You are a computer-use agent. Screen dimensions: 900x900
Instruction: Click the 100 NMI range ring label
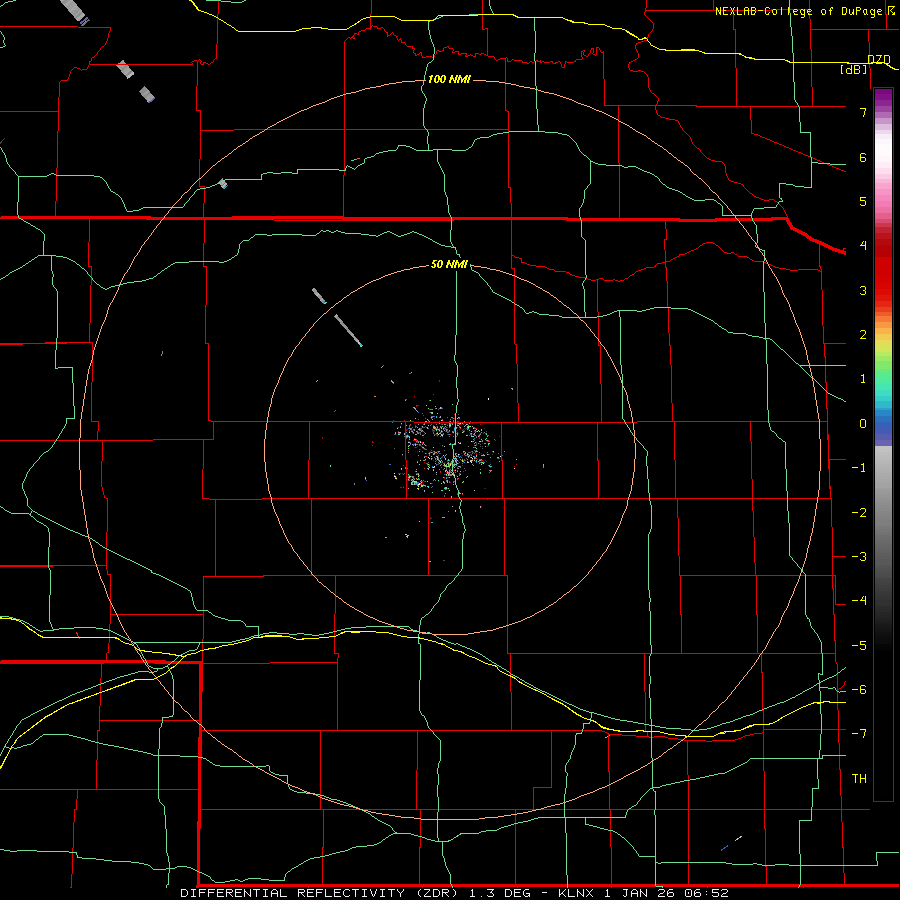click(x=449, y=79)
